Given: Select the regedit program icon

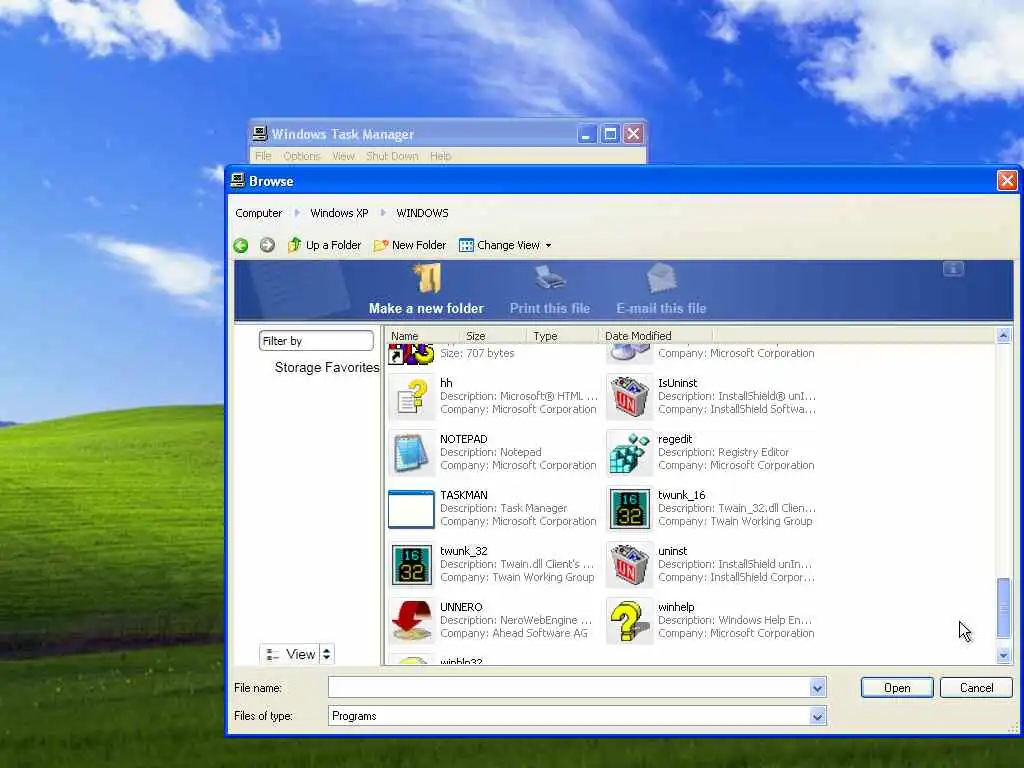Looking at the screenshot, I should (x=629, y=453).
